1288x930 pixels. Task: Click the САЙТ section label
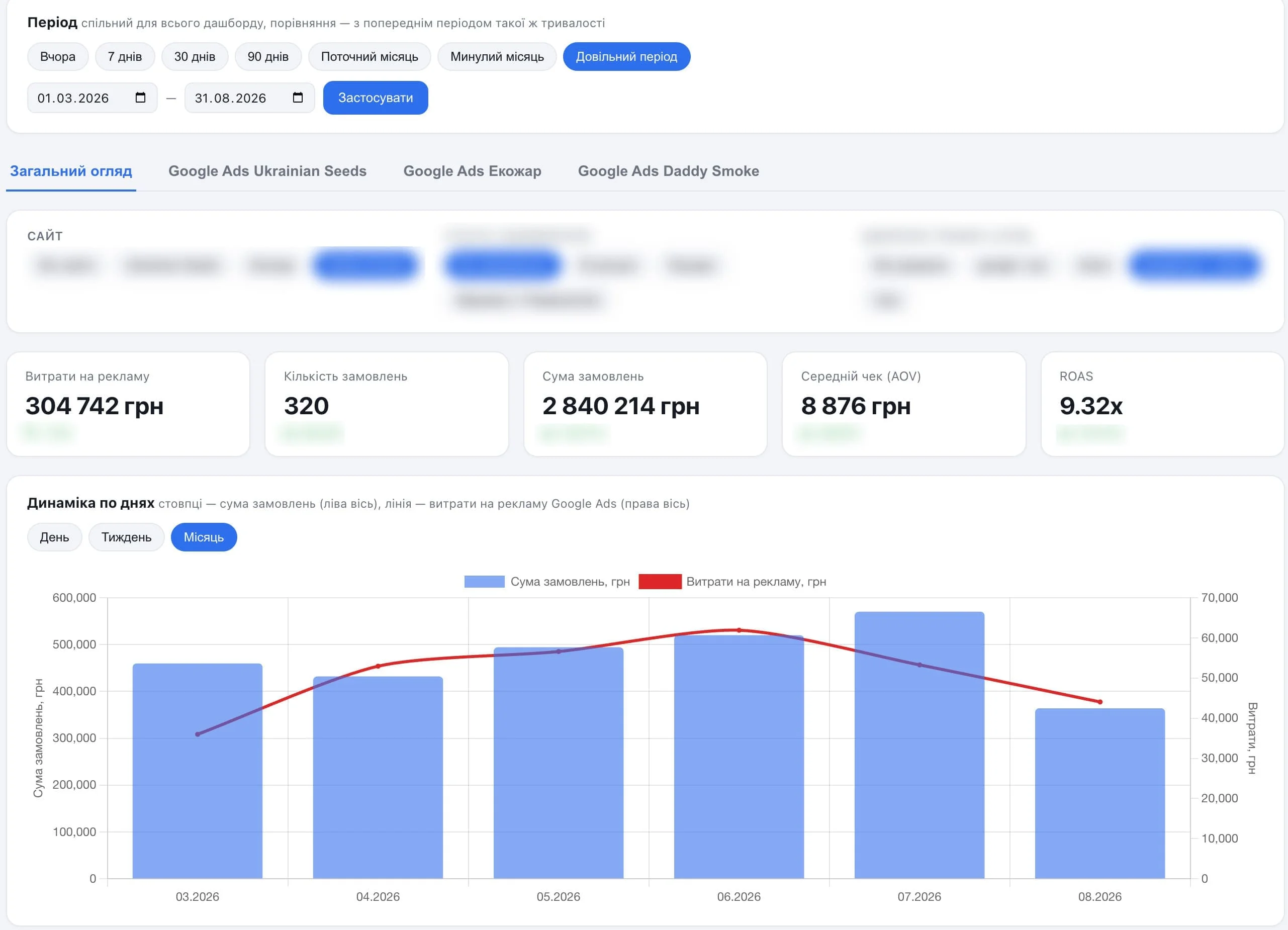[x=45, y=236]
